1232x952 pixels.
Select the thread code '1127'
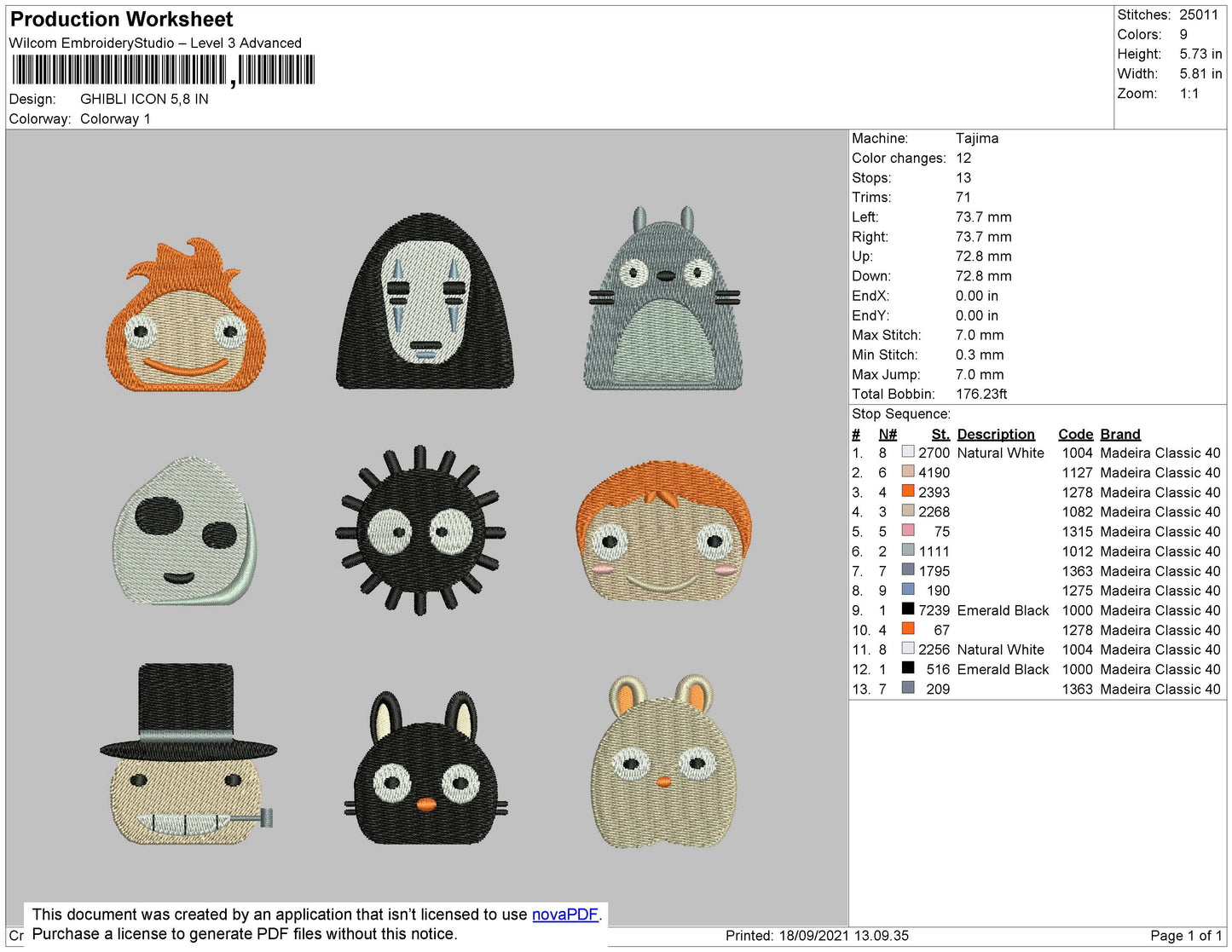pos(1078,472)
